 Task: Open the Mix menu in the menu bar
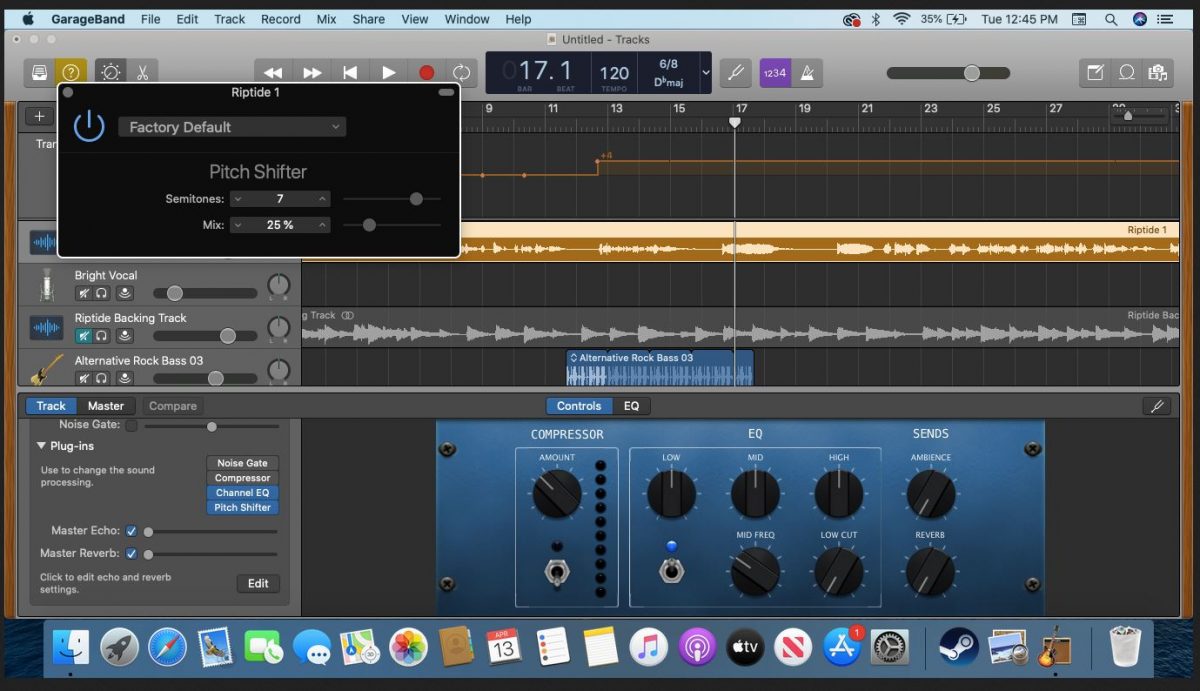pos(326,18)
